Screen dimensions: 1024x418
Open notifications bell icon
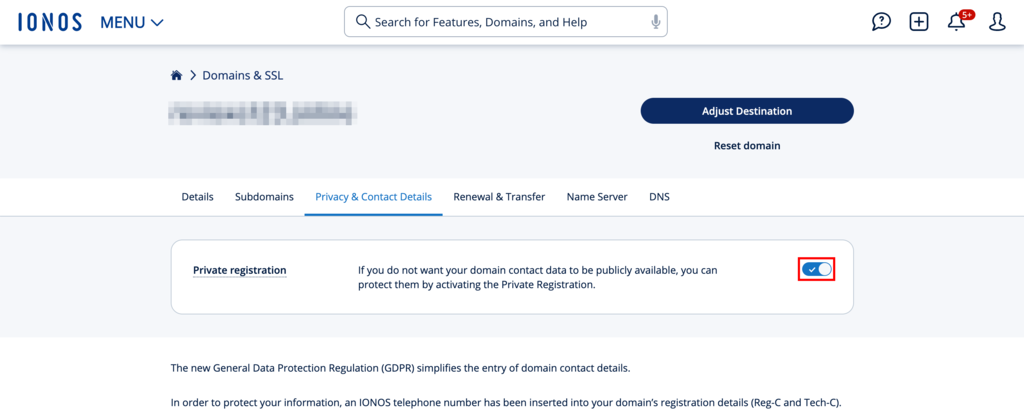pos(957,22)
